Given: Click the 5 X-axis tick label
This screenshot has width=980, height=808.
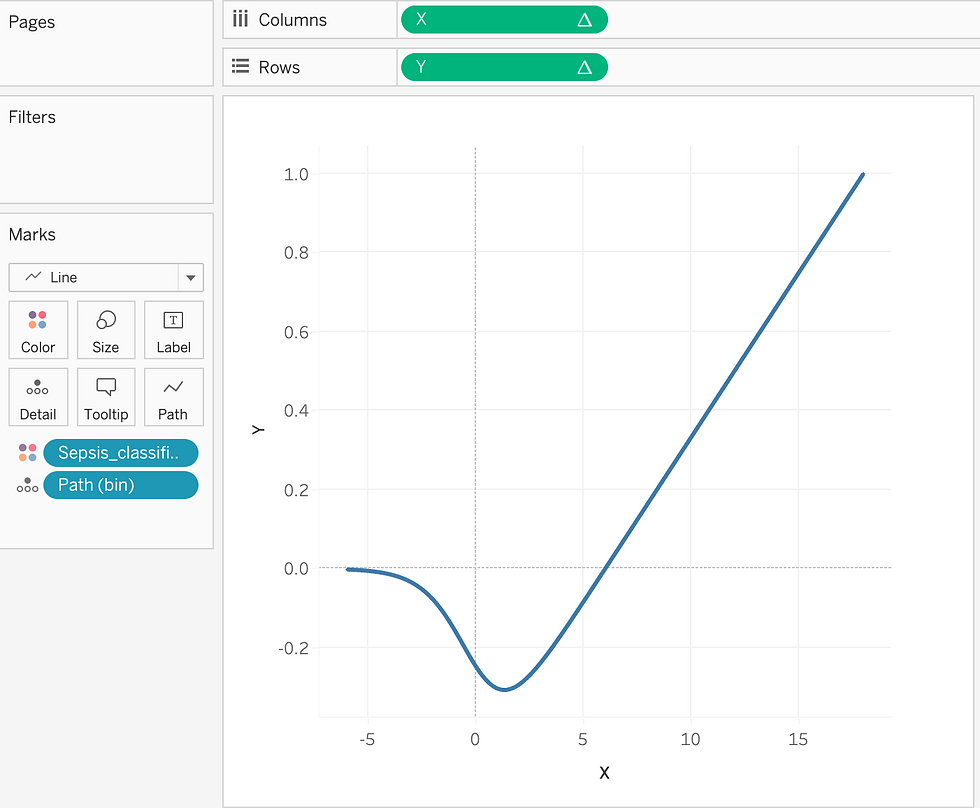Looking at the screenshot, I should coord(582,739).
